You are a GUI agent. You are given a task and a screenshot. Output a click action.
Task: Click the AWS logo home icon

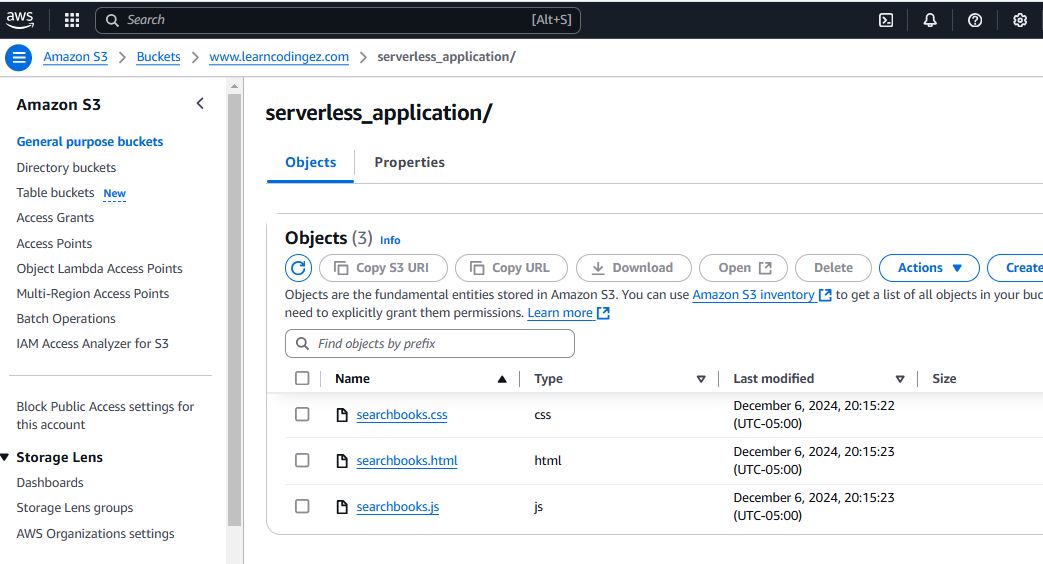pyautogui.click(x=19, y=20)
